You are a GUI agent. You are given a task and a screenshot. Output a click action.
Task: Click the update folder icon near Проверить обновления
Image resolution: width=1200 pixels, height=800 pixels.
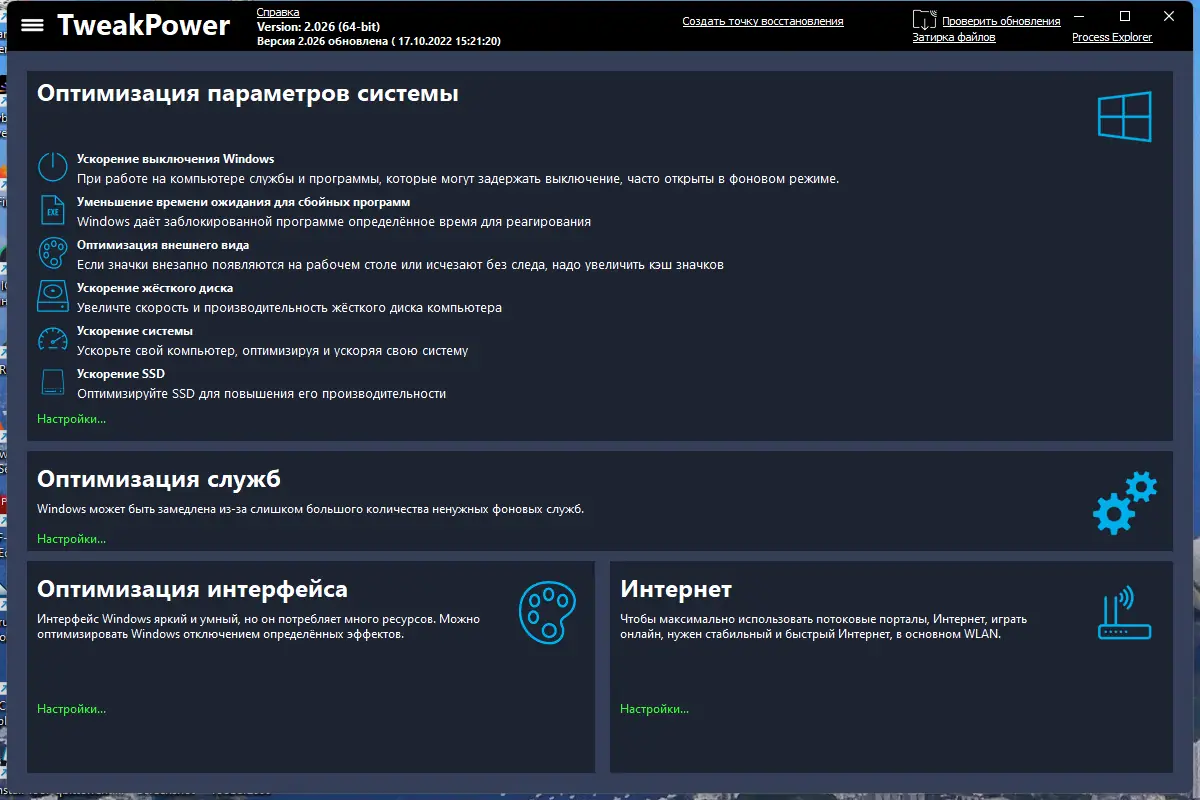[924, 20]
